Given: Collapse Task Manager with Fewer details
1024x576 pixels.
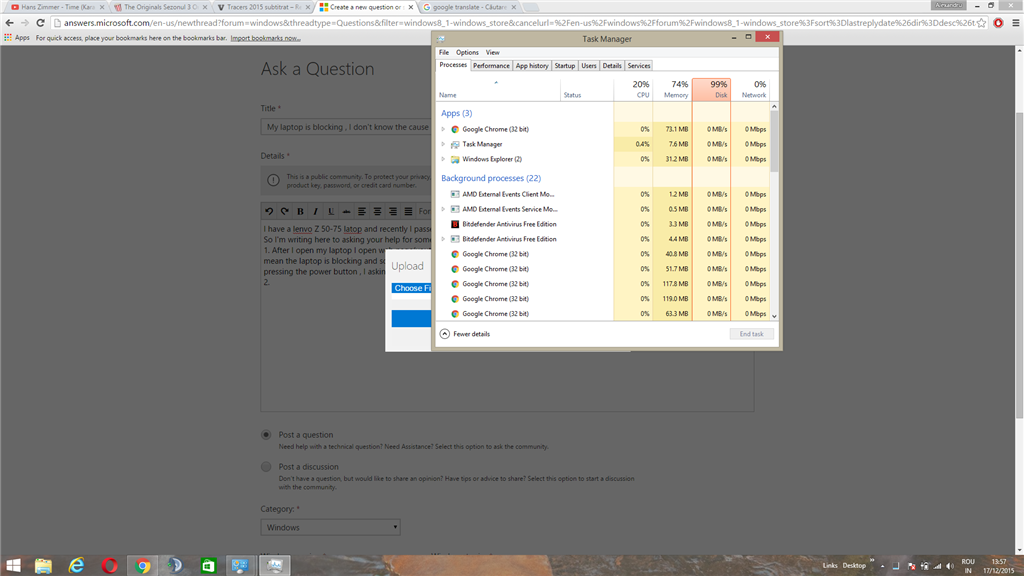Looking at the screenshot, I should (464, 334).
